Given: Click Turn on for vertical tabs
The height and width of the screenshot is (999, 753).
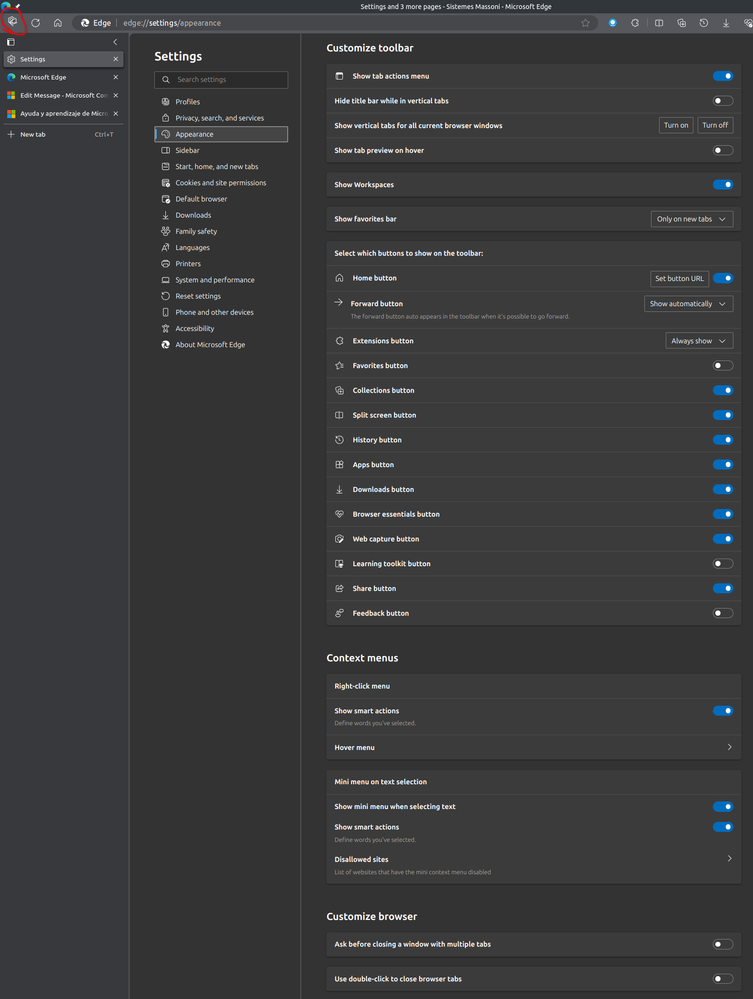Looking at the screenshot, I should click(676, 125).
